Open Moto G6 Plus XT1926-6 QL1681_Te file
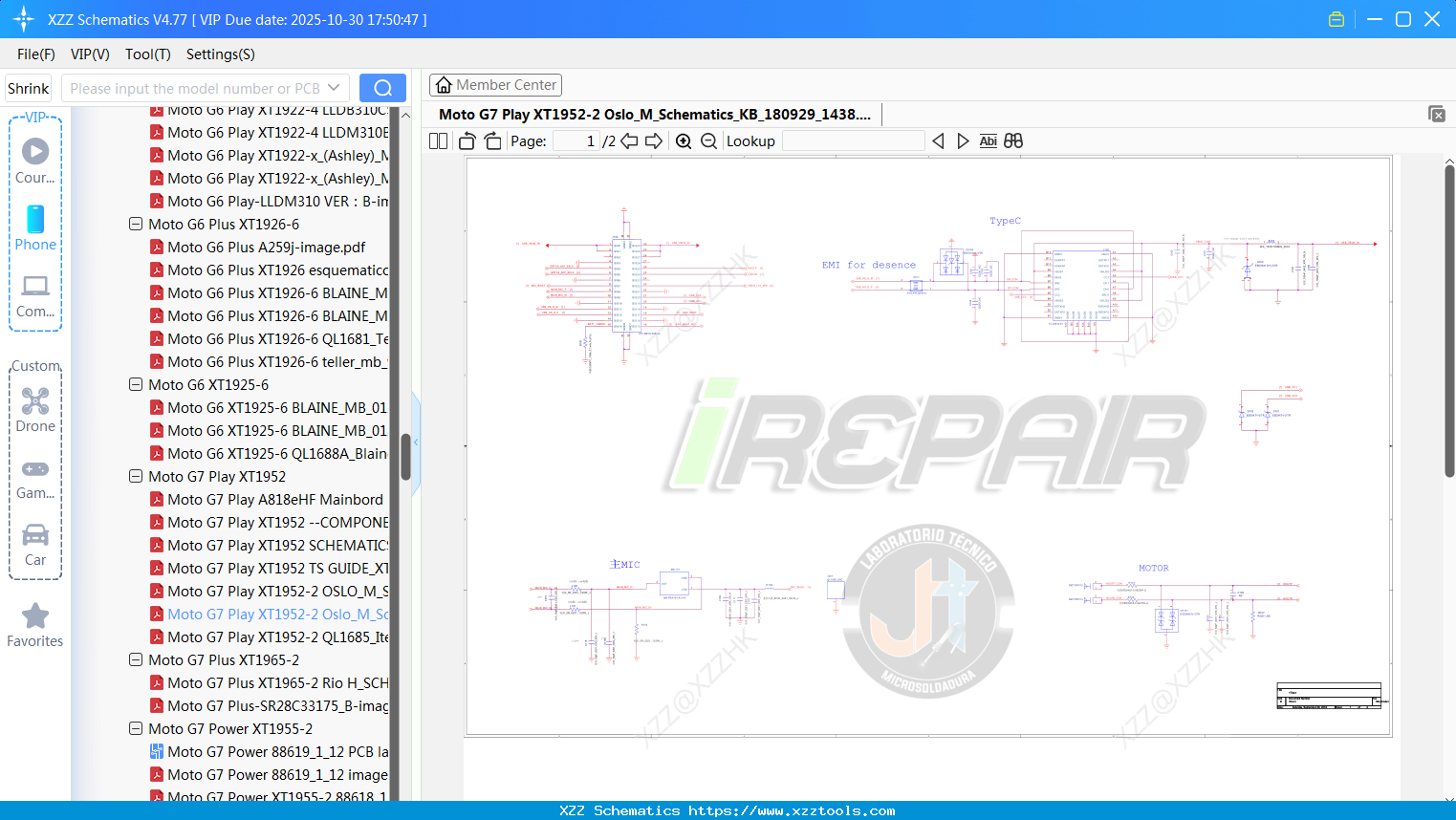Image resolution: width=1456 pixels, height=820 pixels. [x=278, y=338]
